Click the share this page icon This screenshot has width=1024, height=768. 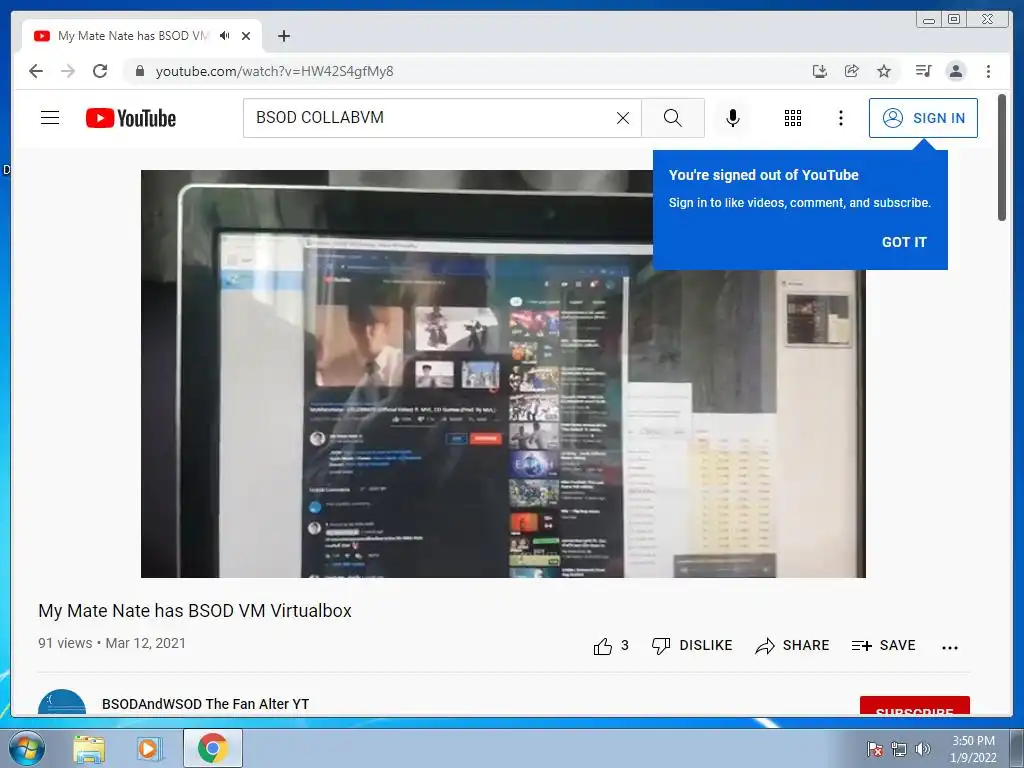pyautogui.click(x=852, y=71)
